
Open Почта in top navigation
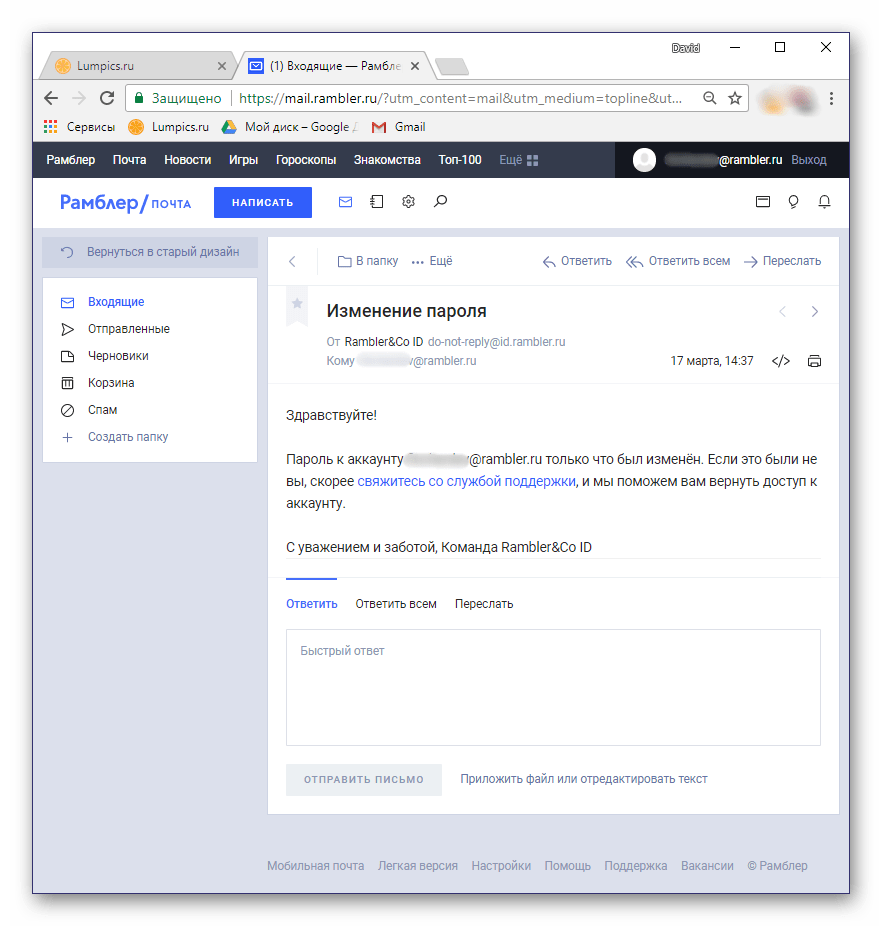129,160
